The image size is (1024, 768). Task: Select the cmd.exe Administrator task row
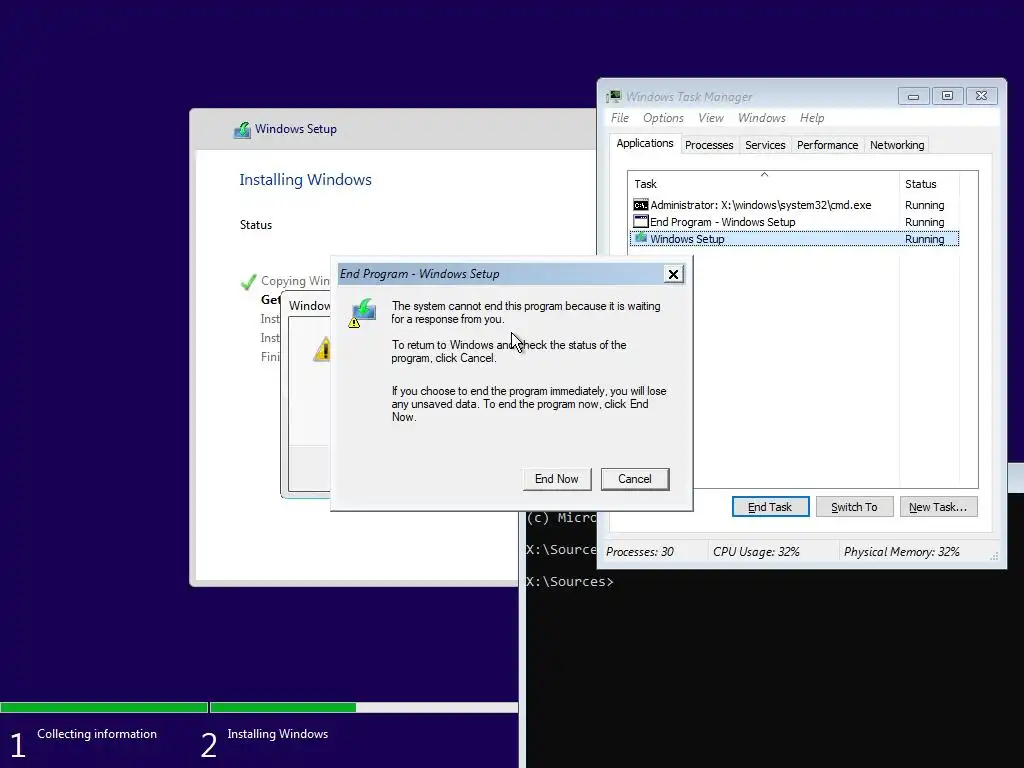(794, 205)
